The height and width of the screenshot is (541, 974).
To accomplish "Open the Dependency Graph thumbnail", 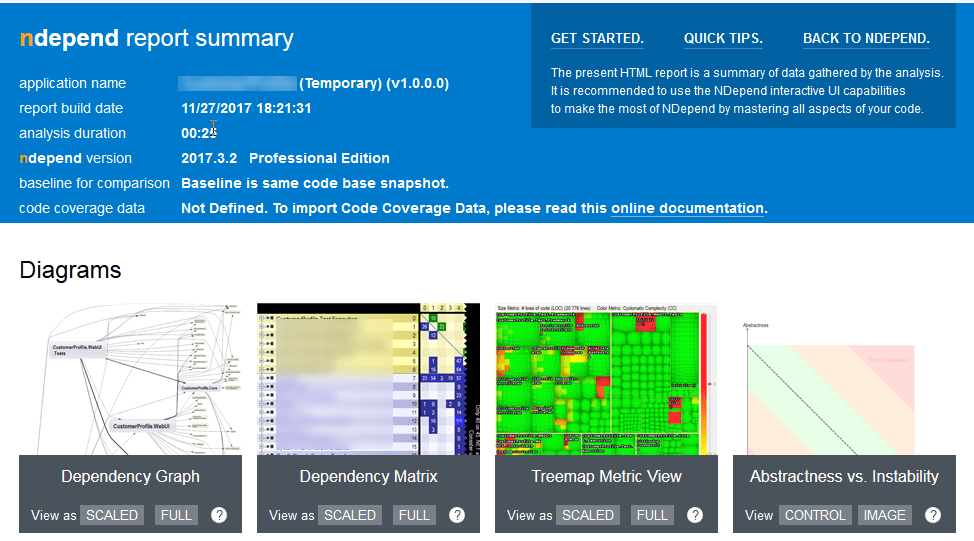I will coord(130,379).
